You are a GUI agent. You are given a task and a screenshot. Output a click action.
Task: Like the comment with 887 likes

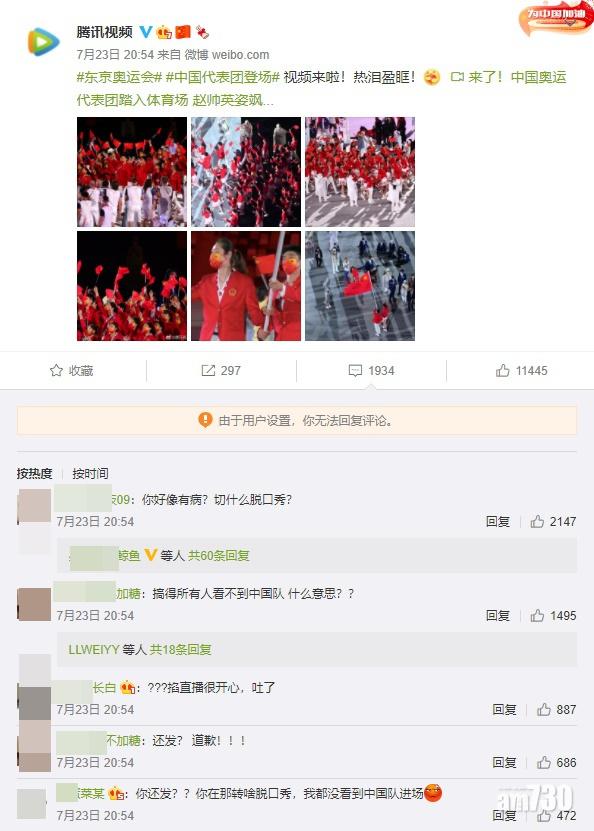click(544, 710)
